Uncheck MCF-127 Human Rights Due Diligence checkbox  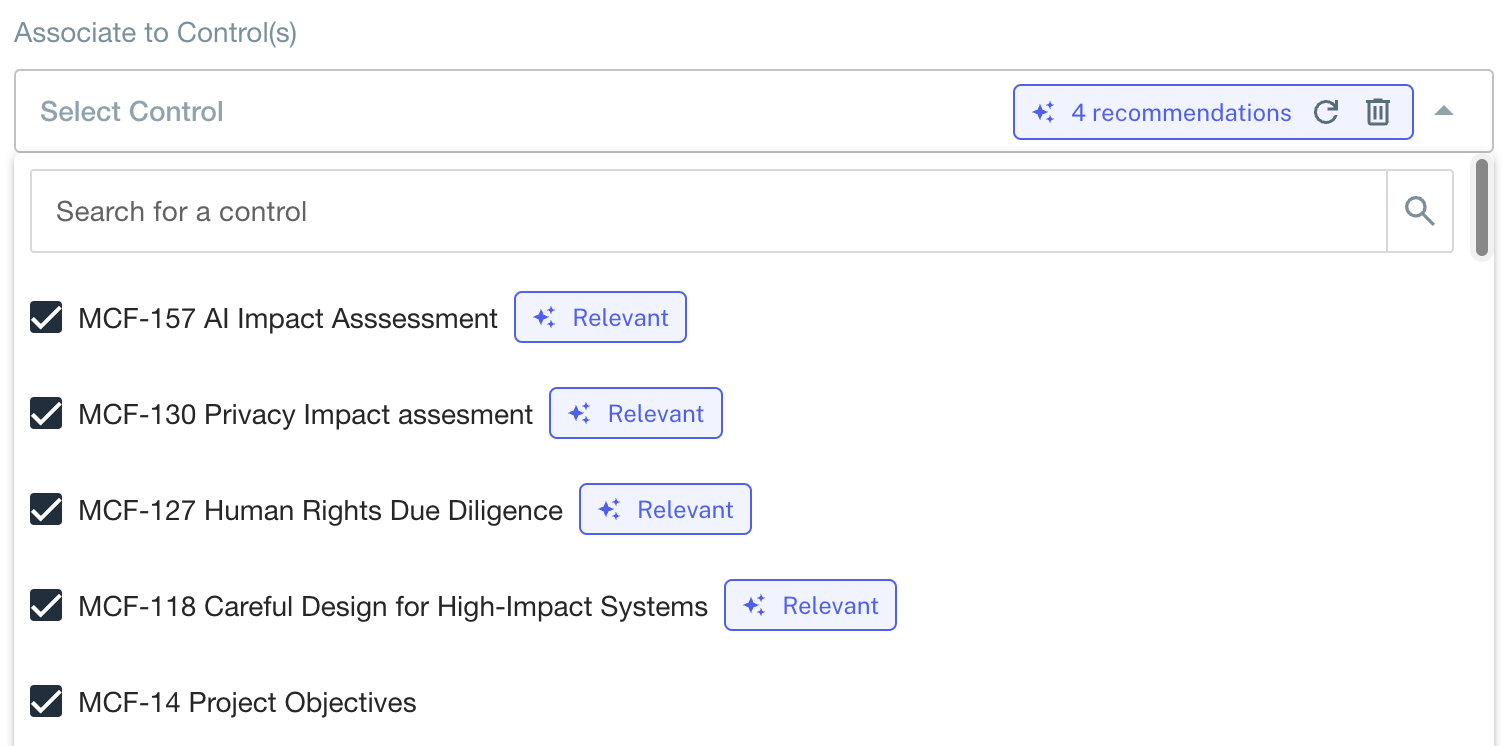point(46,510)
